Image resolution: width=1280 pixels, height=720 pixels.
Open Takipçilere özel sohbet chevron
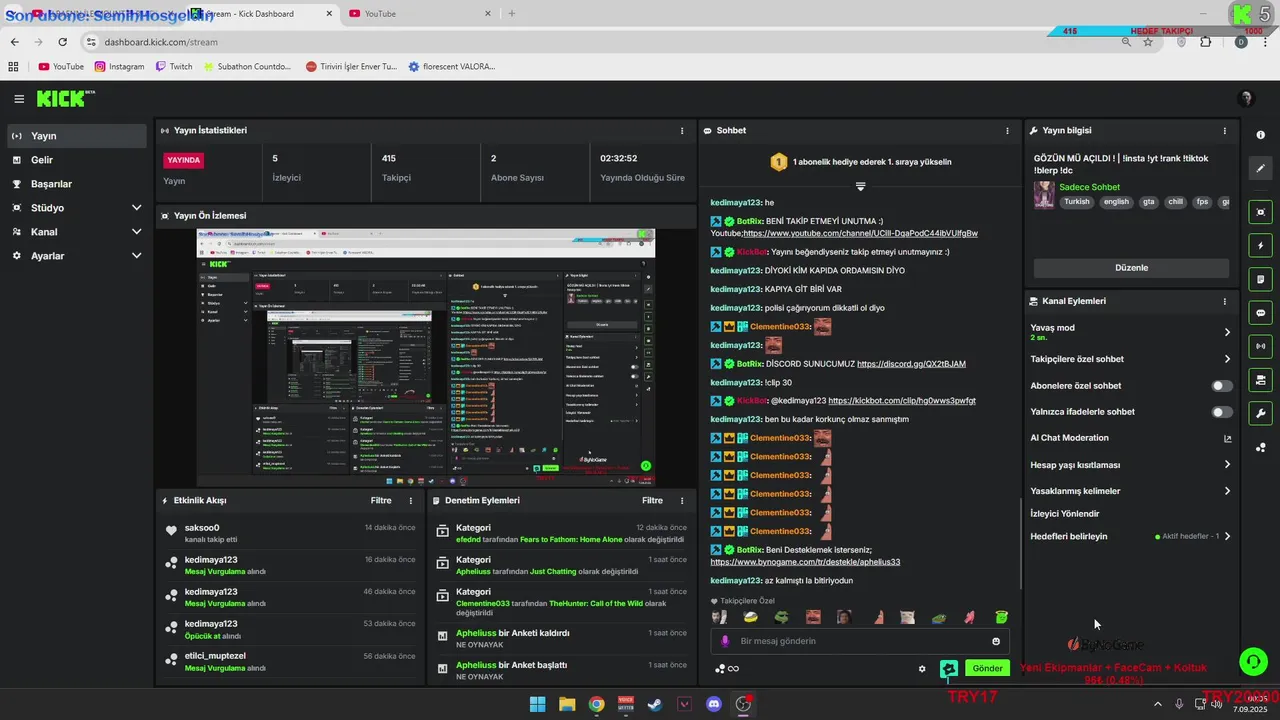(x=1227, y=359)
